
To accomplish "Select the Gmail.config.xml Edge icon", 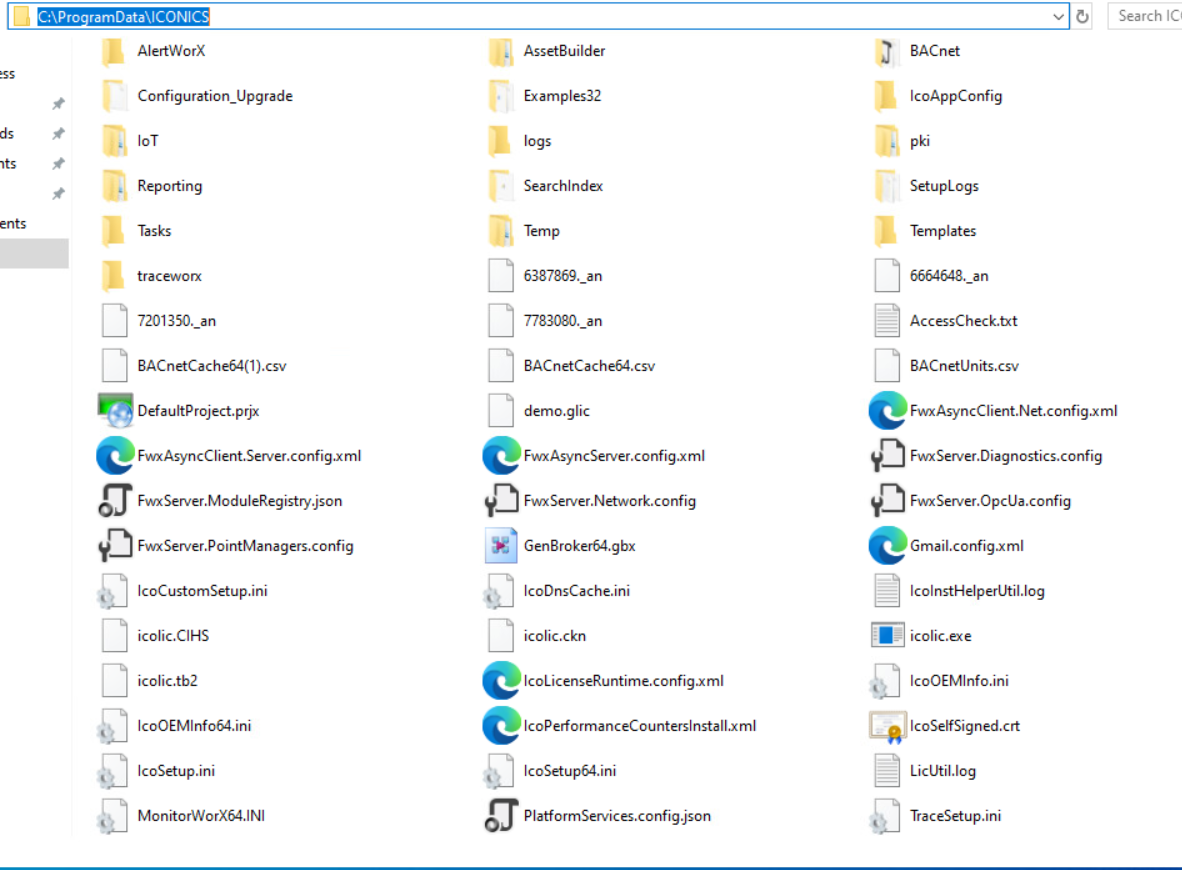I will (x=886, y=546).
